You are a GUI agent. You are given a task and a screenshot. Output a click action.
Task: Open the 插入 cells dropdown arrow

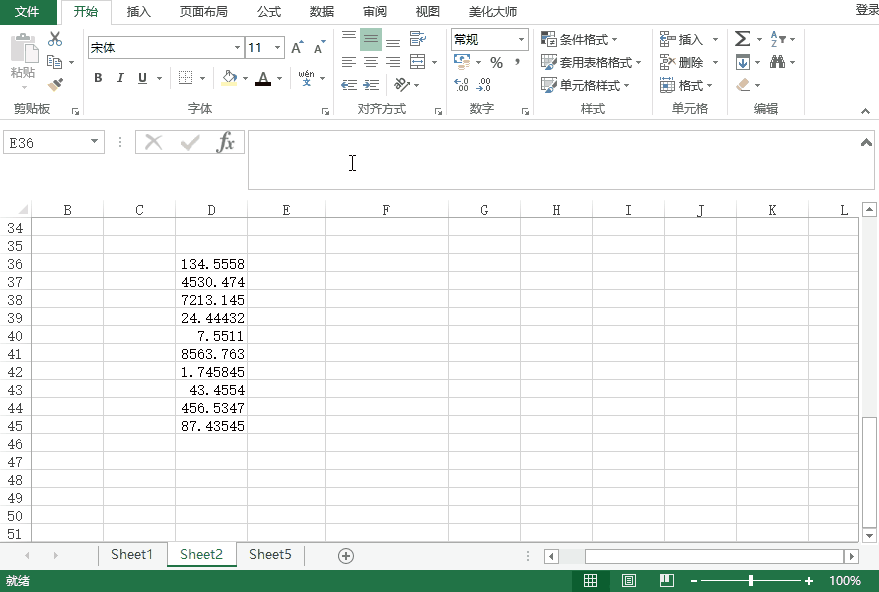click(715, 39)
